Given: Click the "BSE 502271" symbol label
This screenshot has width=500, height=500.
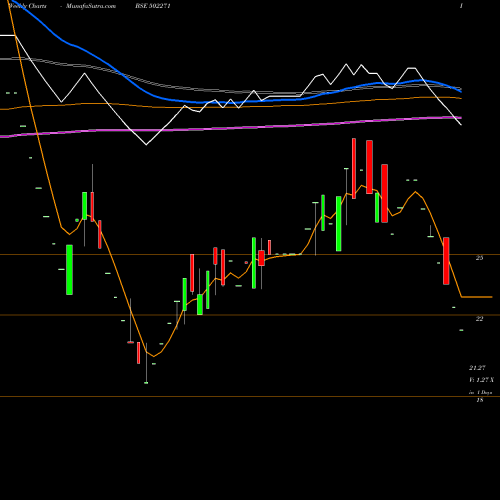Looking at the screenshot, I should pyautogui.click(x=153, y=6).
